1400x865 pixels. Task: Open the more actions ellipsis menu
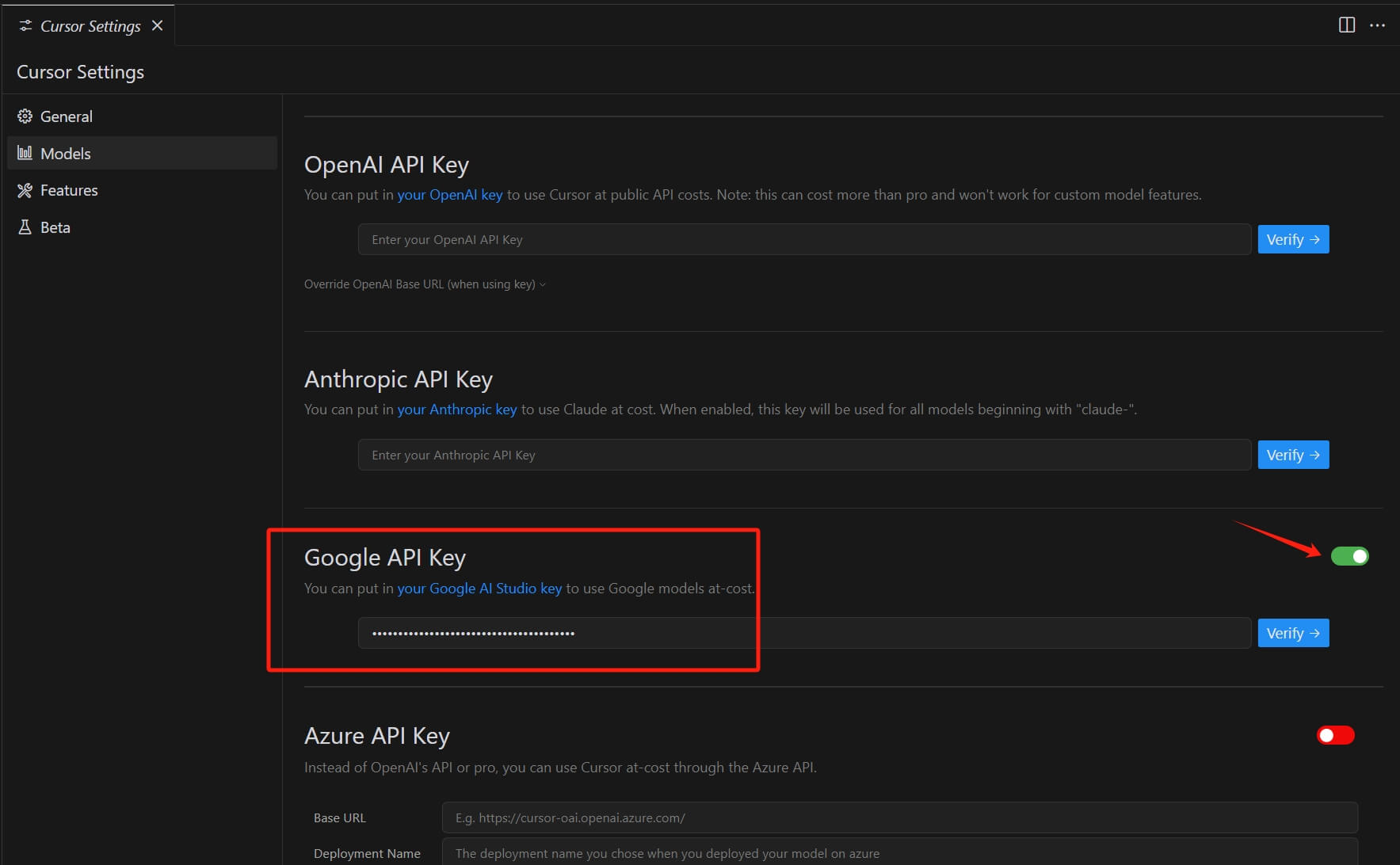[1377, 25]
